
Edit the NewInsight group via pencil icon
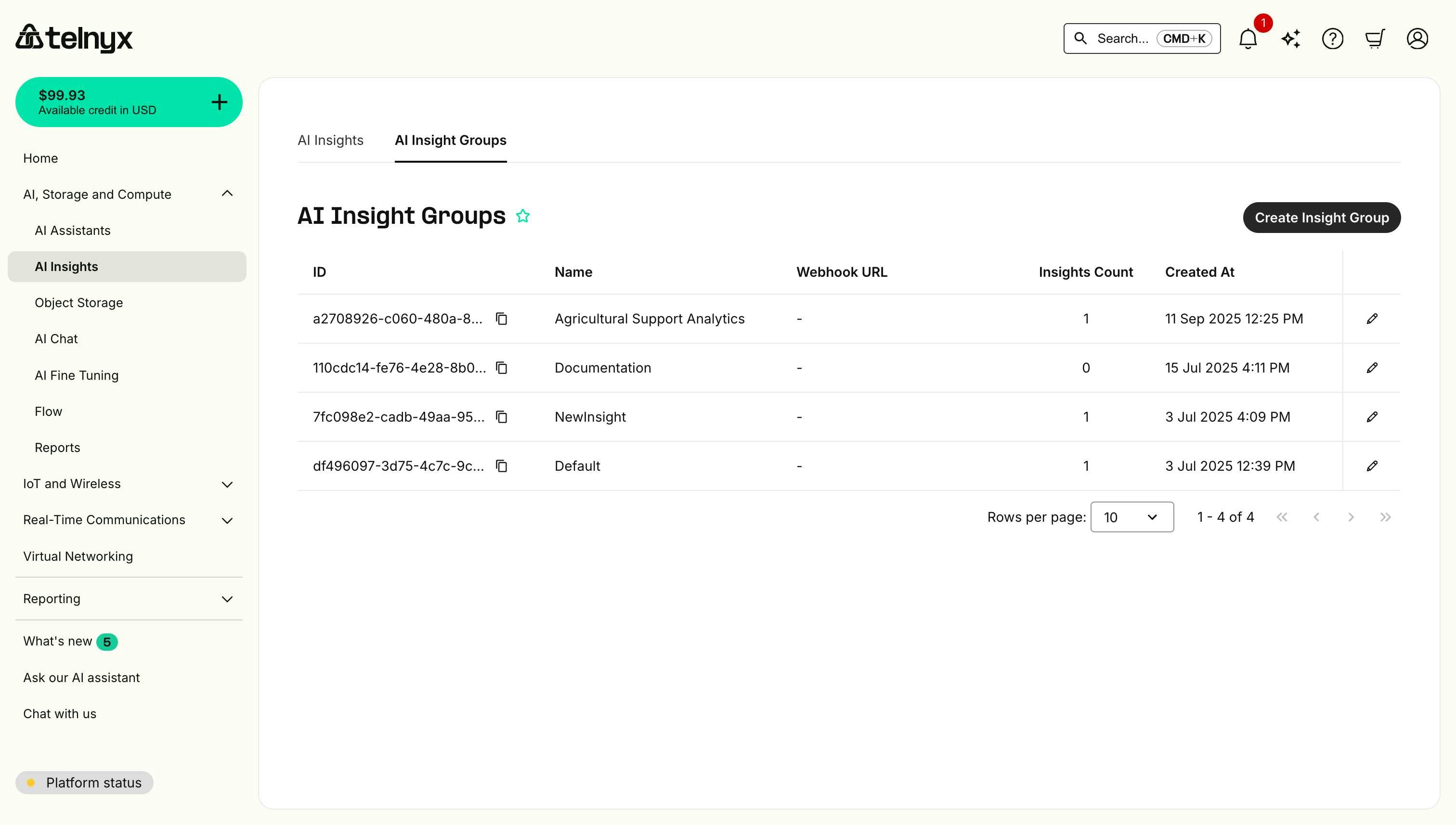1372,416
